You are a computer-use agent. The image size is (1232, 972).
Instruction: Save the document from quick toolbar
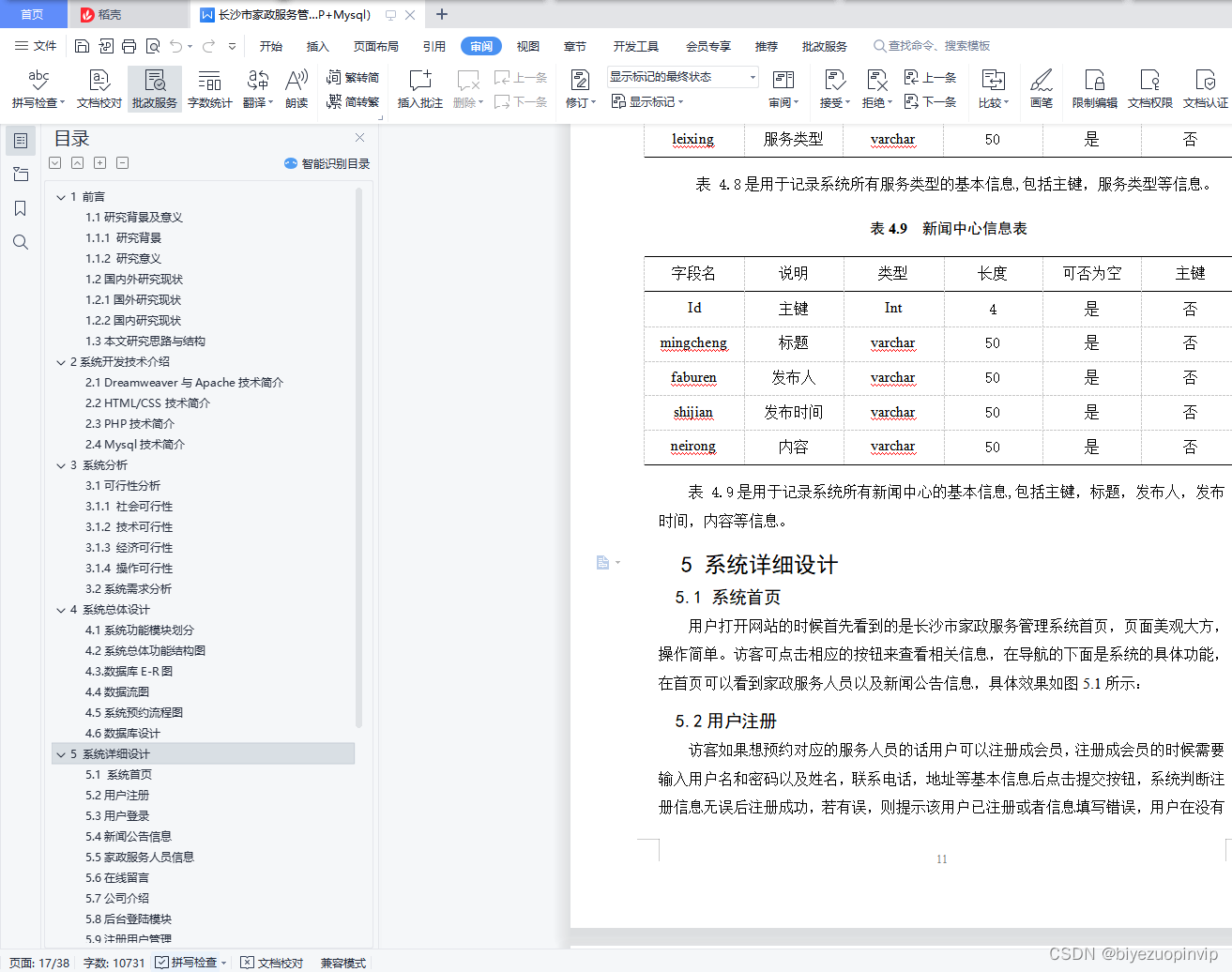82,46
